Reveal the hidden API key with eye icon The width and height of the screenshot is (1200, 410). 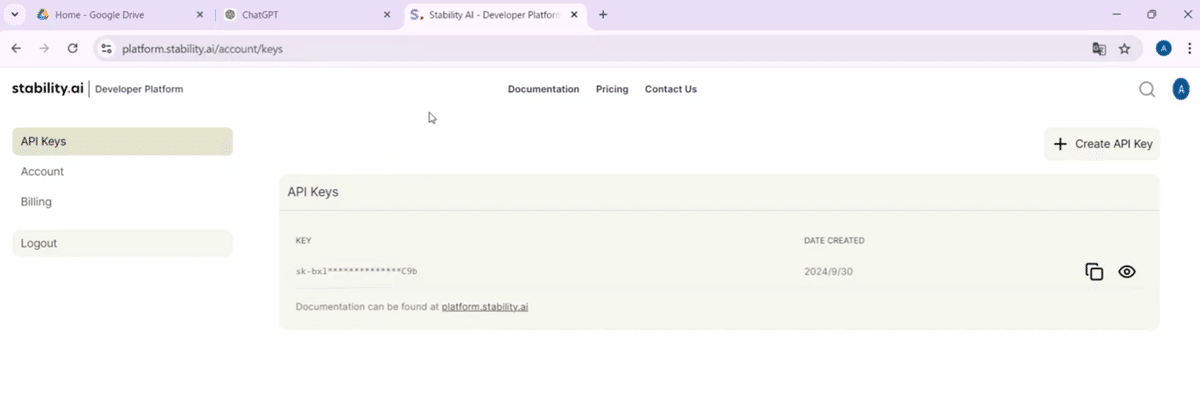tap(1127, 272)
